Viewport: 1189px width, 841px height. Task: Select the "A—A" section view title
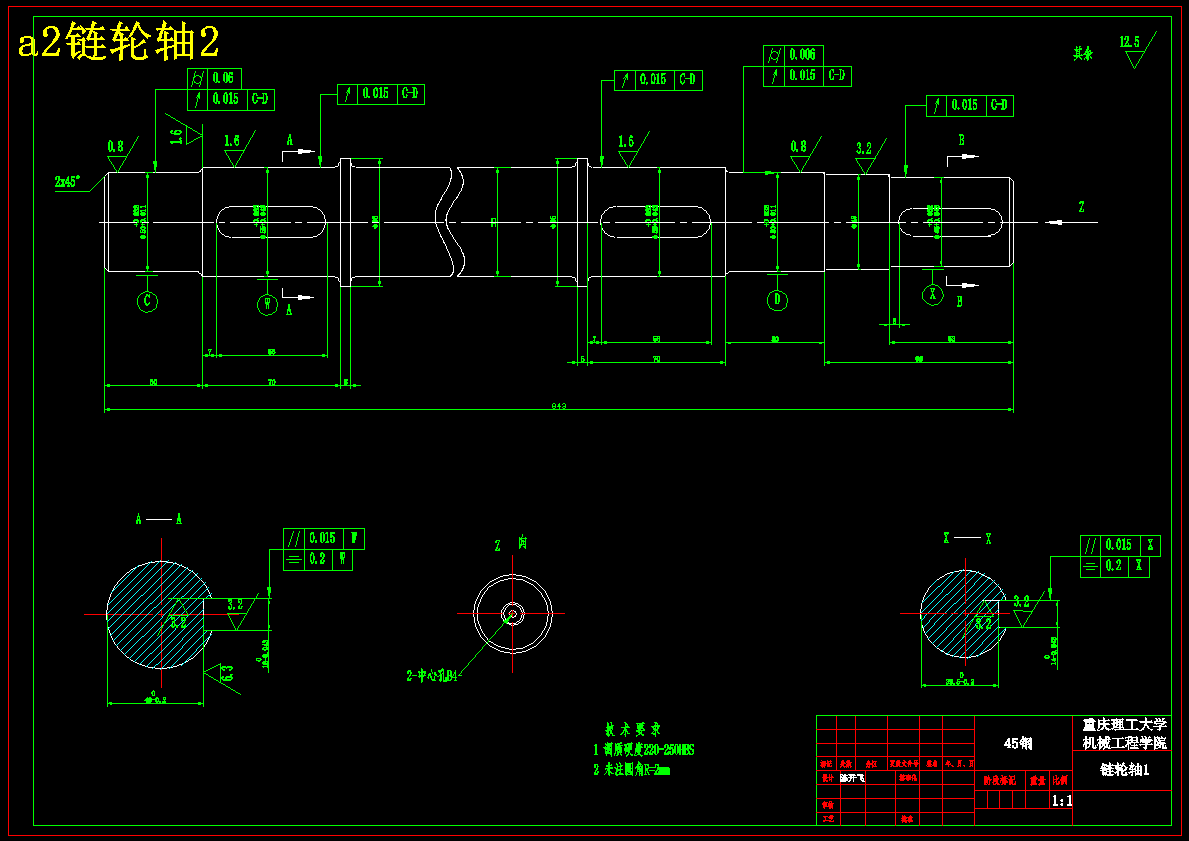[x=158, y=519]
